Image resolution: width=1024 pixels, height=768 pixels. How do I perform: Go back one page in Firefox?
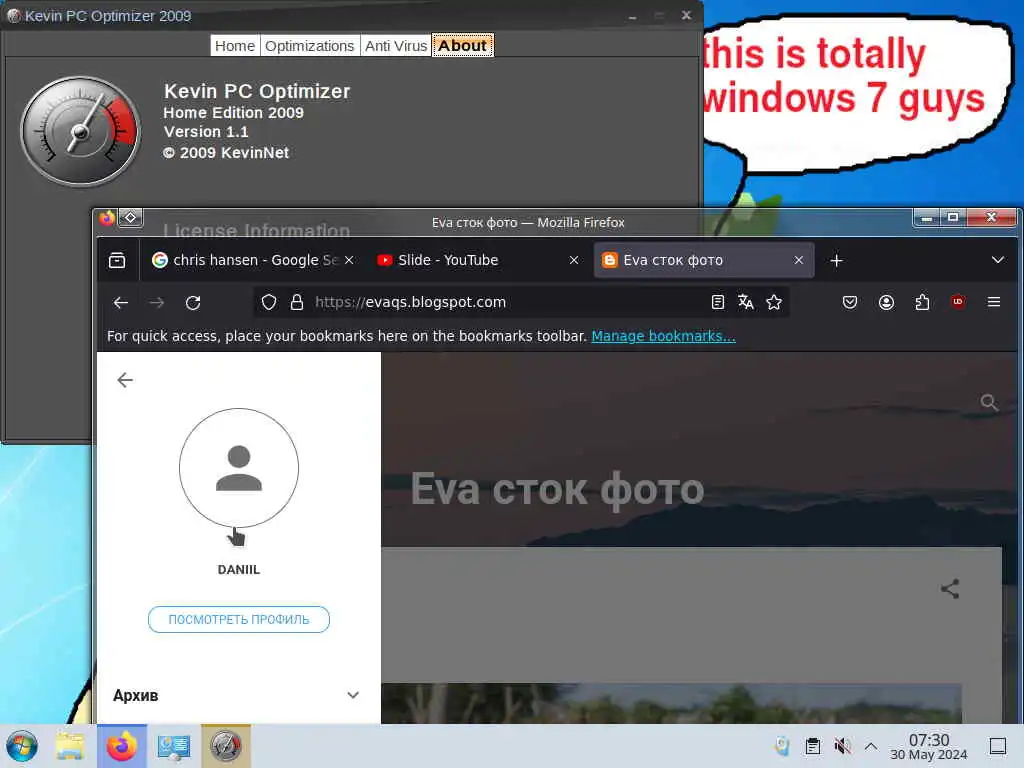[121, 302]
